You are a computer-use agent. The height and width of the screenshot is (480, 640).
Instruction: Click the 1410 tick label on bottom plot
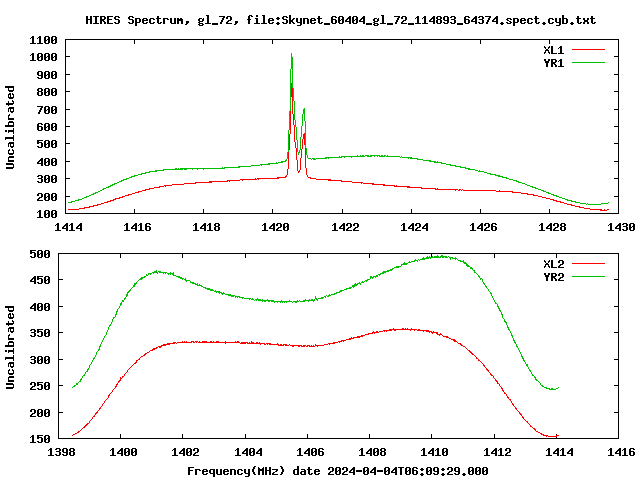(x=434, y=452)
